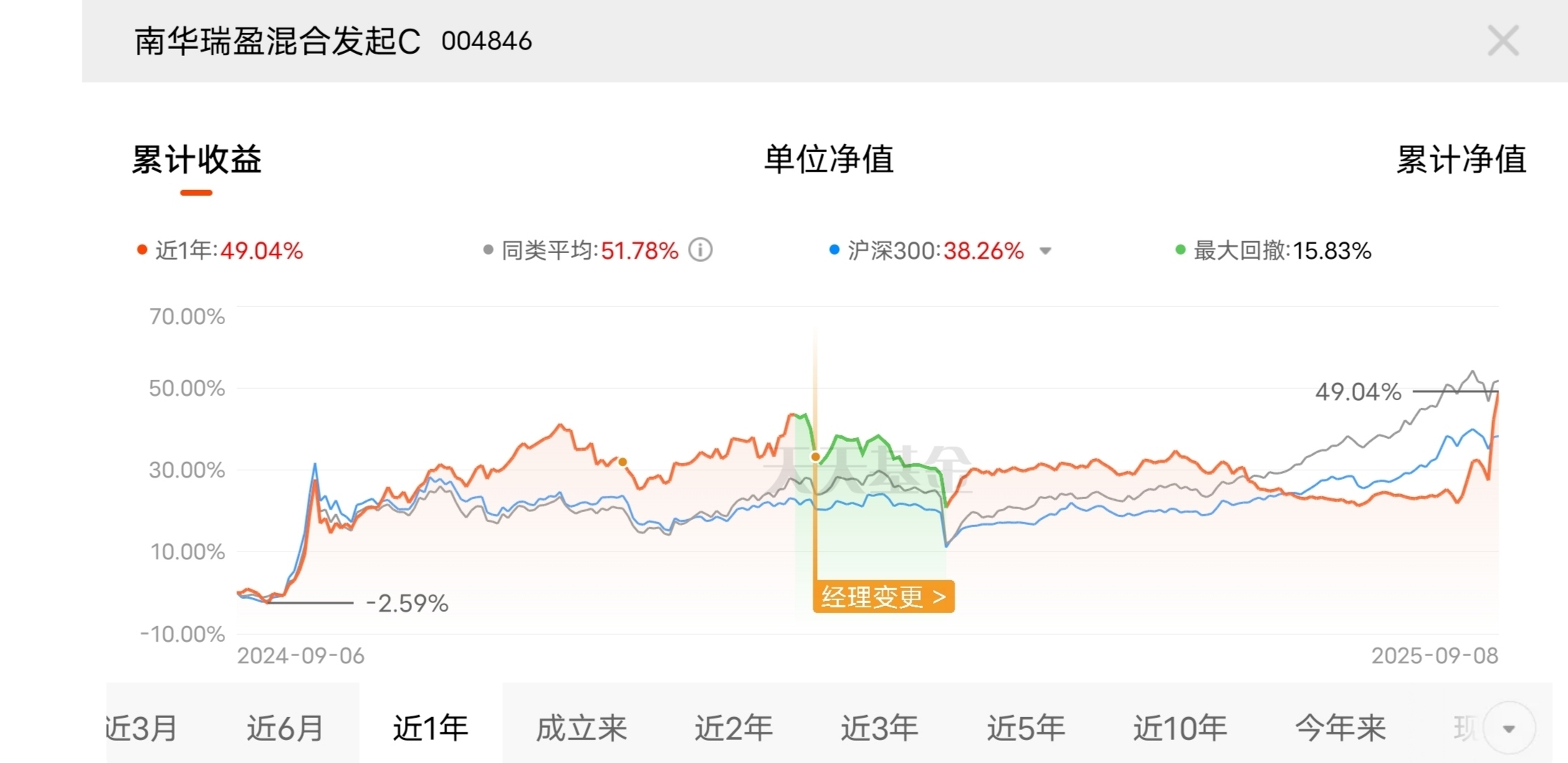Choose the 近2年 time range
1568x763 pixels.
734,728
